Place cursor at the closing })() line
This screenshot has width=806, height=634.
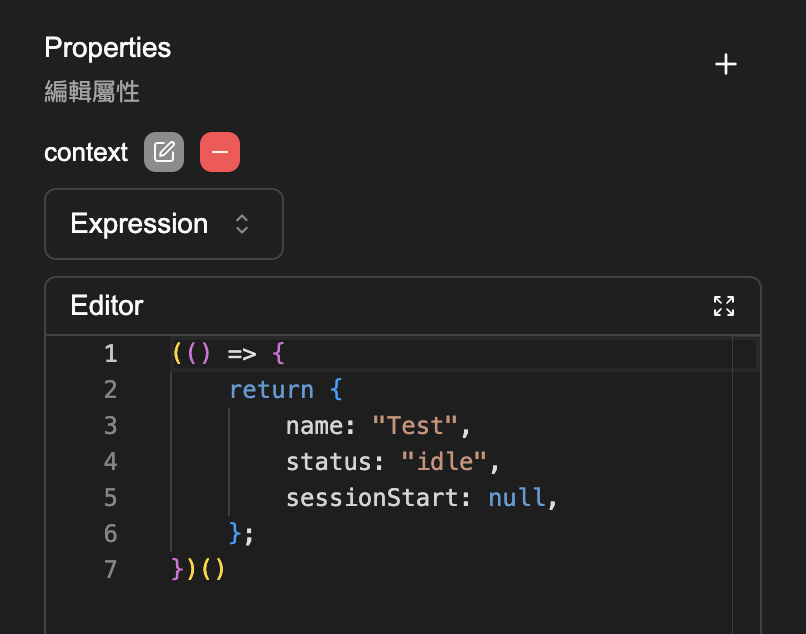tap(200, 570)
